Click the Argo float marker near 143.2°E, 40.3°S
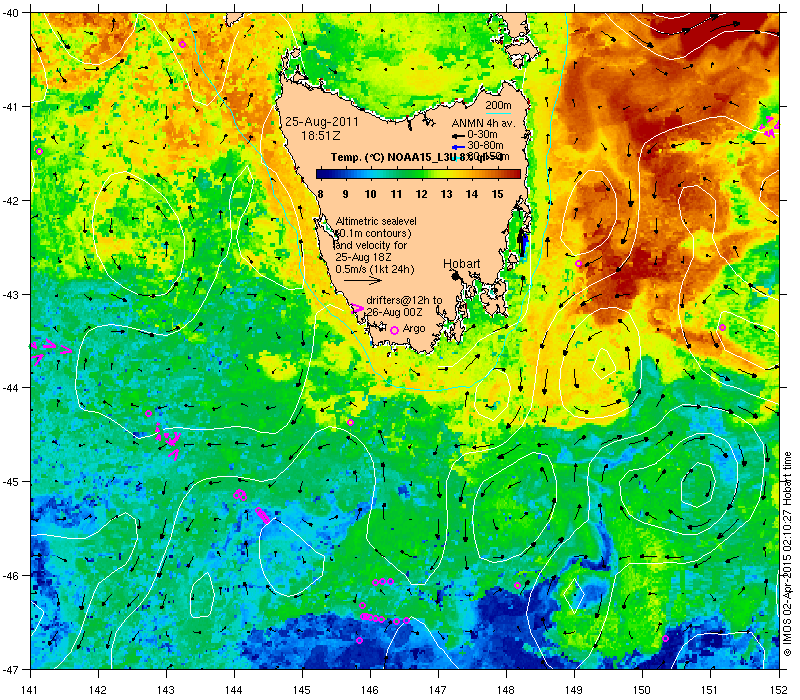 [x=183, y=44]
